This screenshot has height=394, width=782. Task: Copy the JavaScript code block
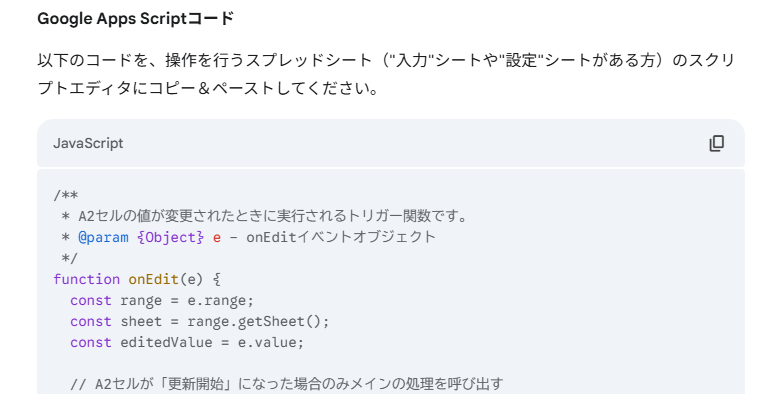[717, 143]
